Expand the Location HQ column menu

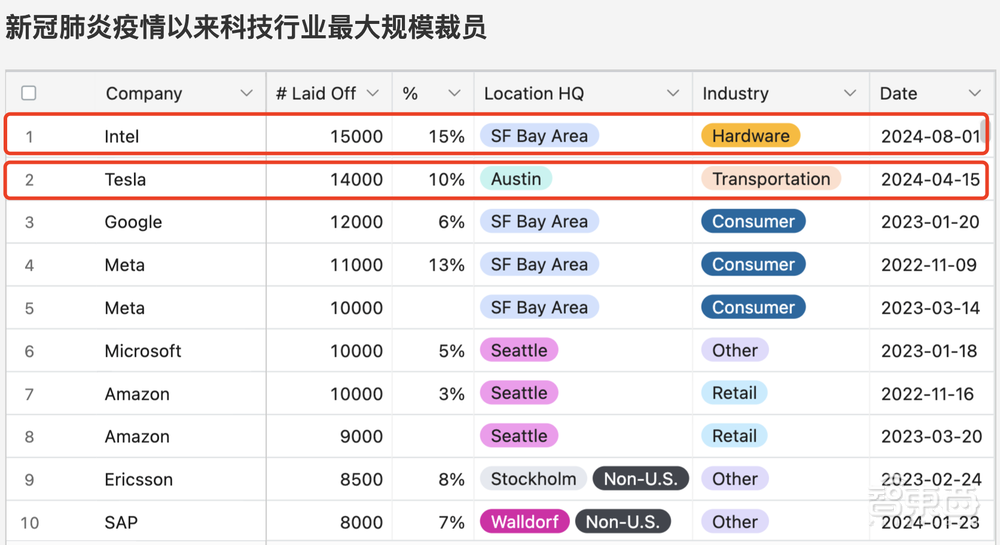coord(673,93)
